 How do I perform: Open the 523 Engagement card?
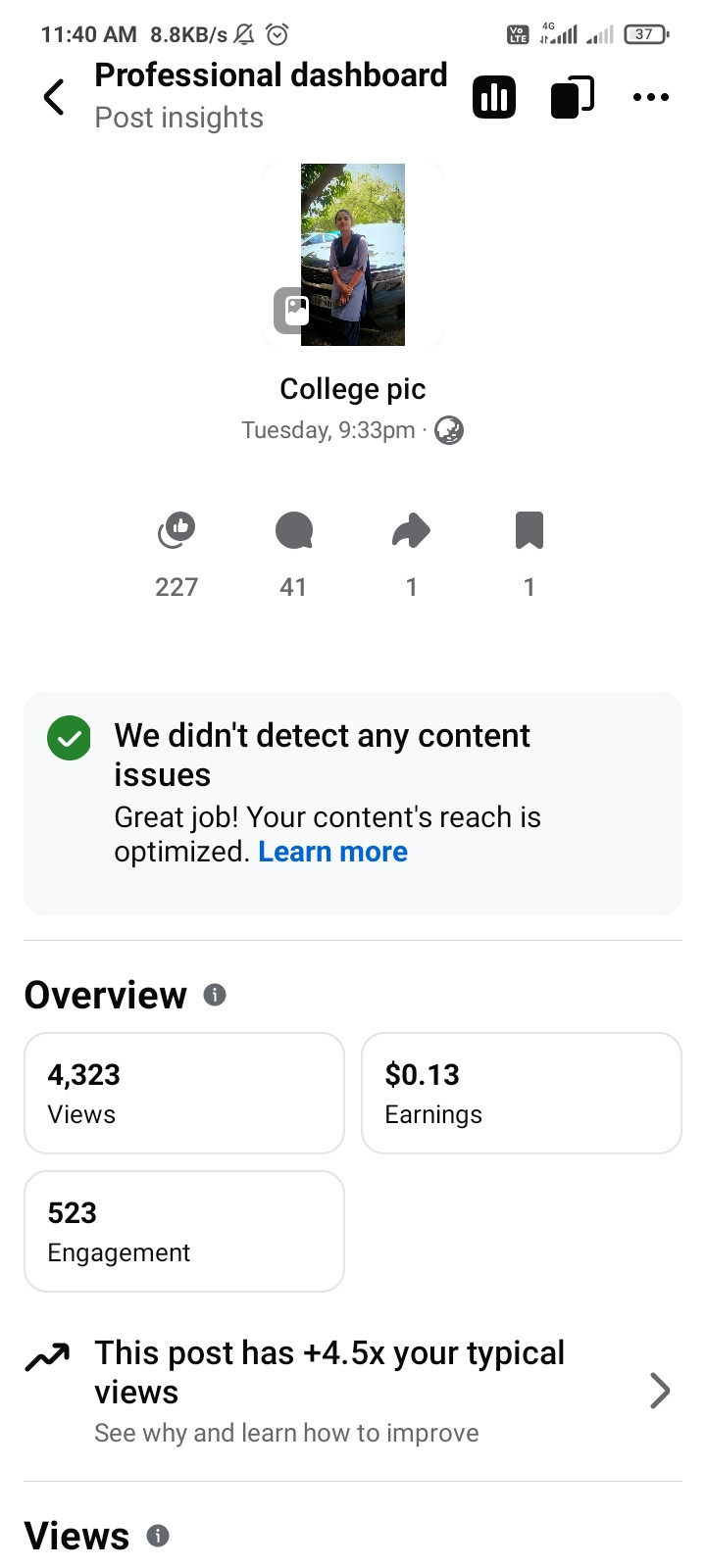point(184,1231)
